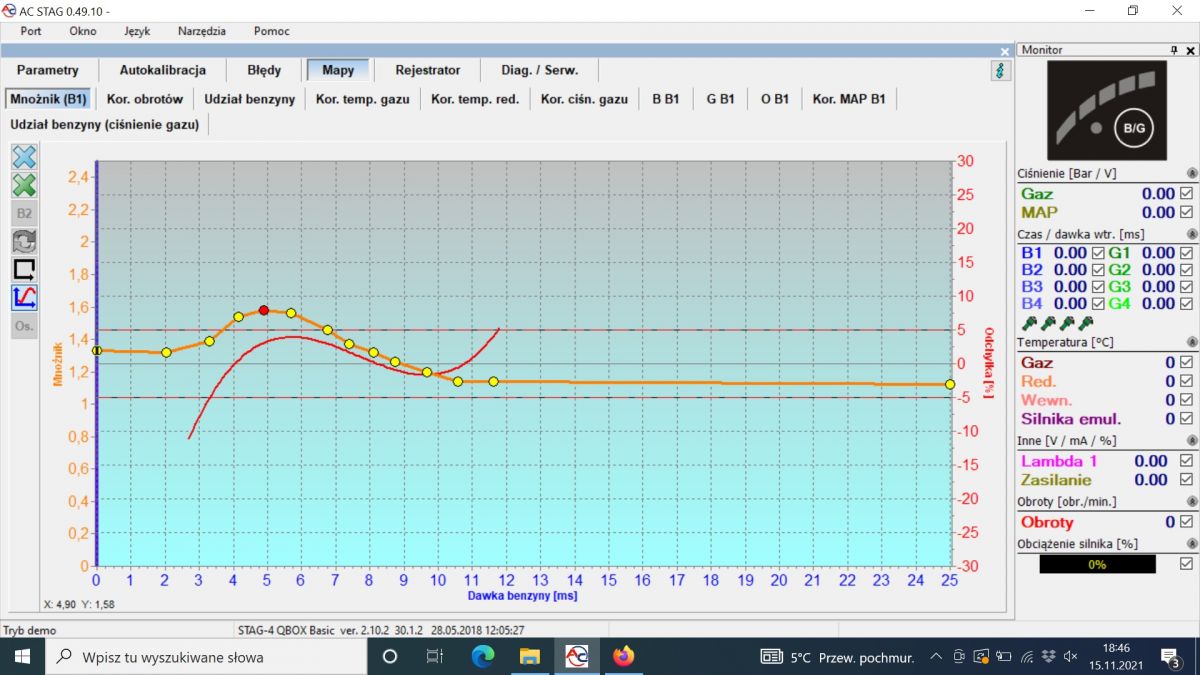Click the grey refresh arrows icon
Viewport: 1200px width, 675px height.
click(24, 241)
